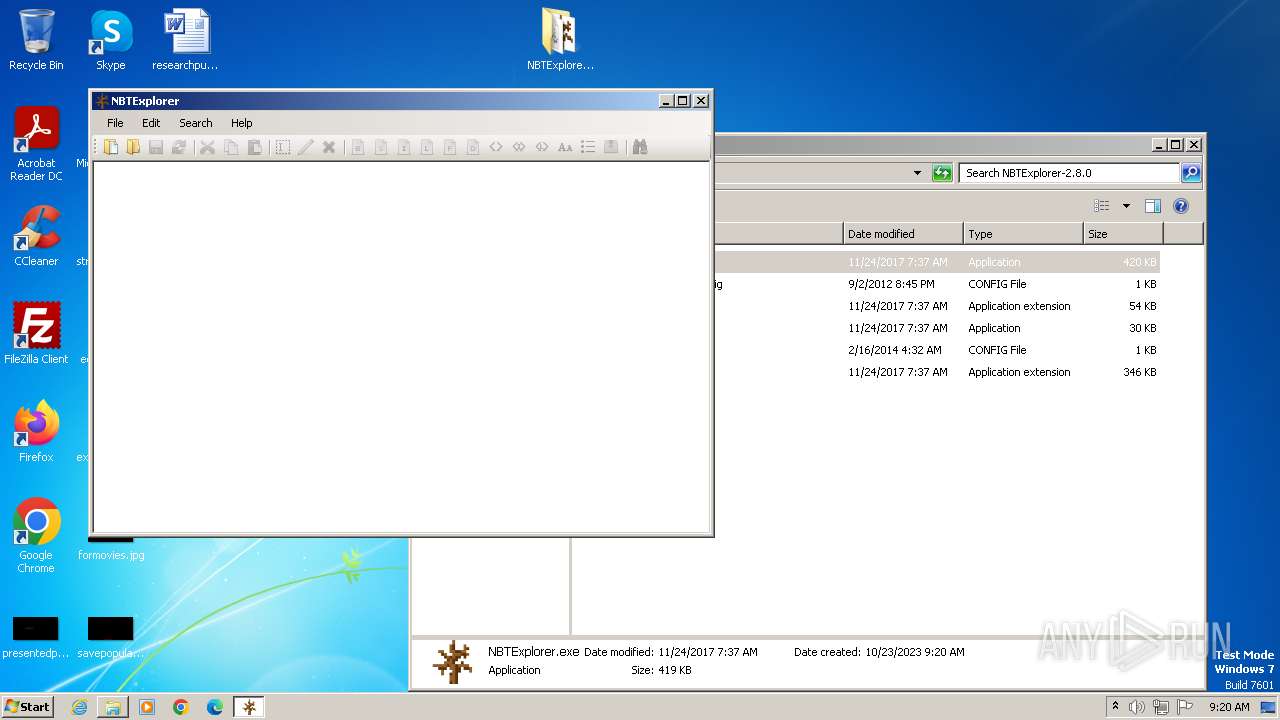The height and width of the screenshot is (720, 1280).
Task: Click the NBTExplorer taskbar button
Action: (x=249, y=707)
